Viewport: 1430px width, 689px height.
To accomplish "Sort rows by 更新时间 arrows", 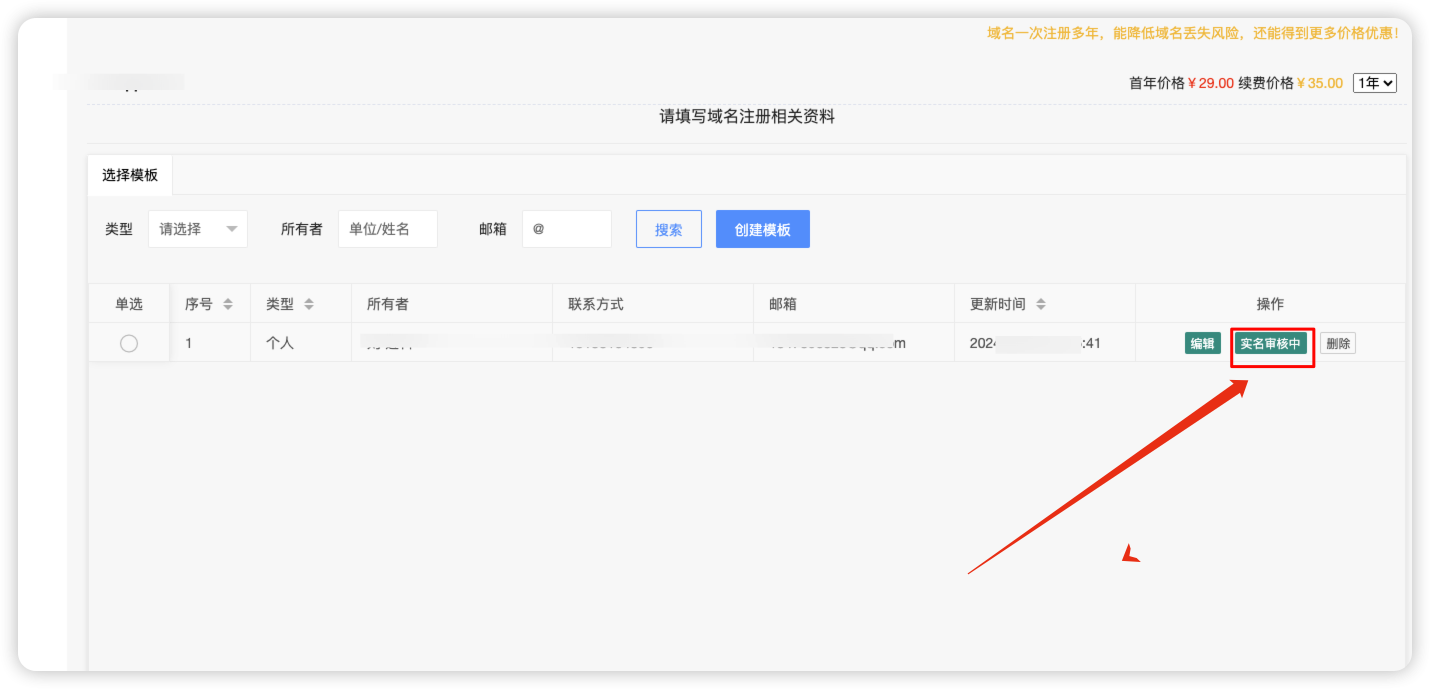I will click(x=1040, y=304).
